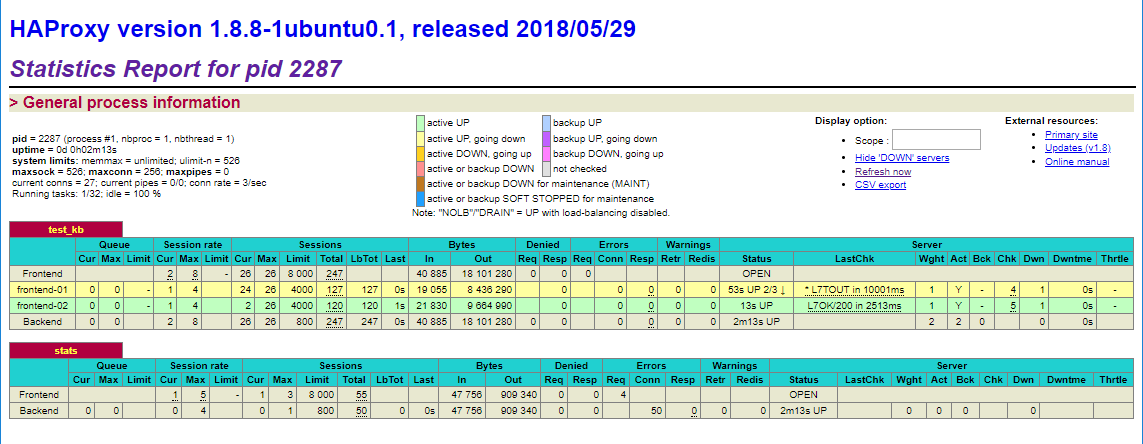Select the test_kb proxy title
1143x444 pixels.
66,230
